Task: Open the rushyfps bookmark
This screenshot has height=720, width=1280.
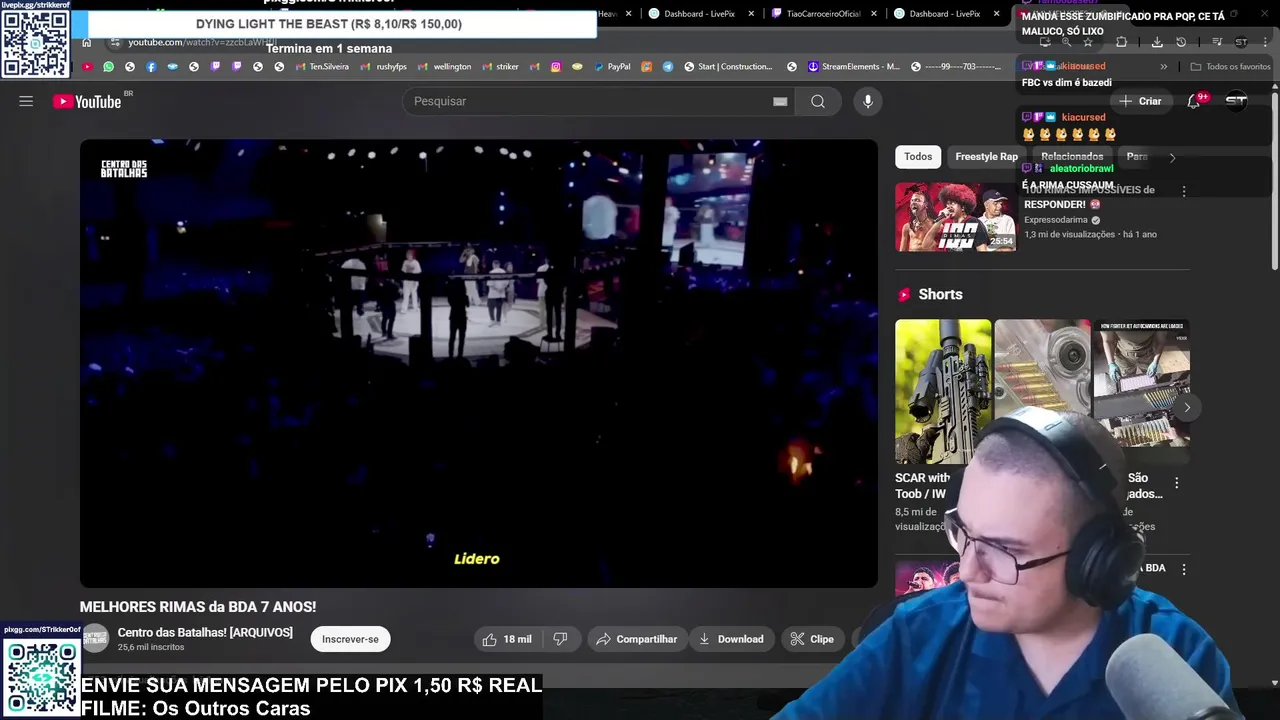Action: tap(383, 67)
